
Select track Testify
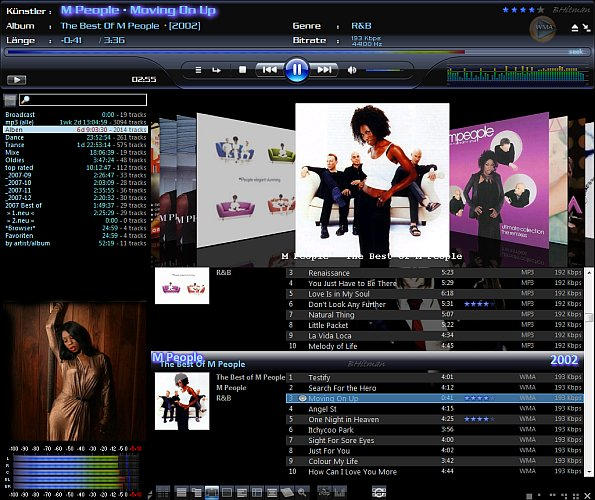434,377
